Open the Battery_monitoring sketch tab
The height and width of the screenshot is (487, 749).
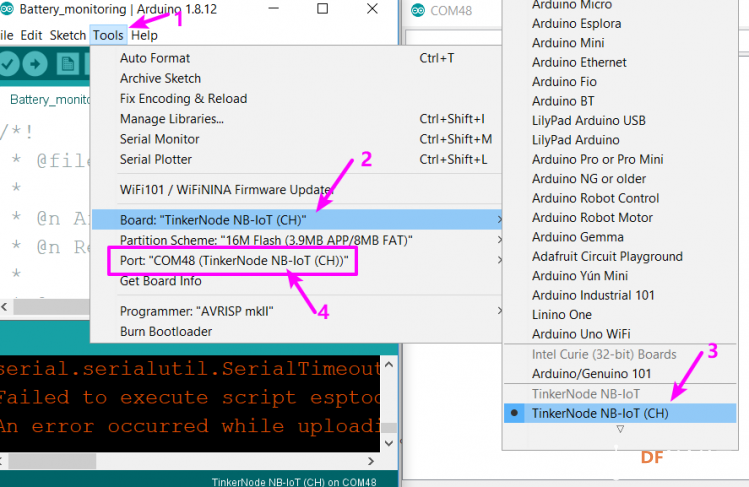(x=50, y=99)
